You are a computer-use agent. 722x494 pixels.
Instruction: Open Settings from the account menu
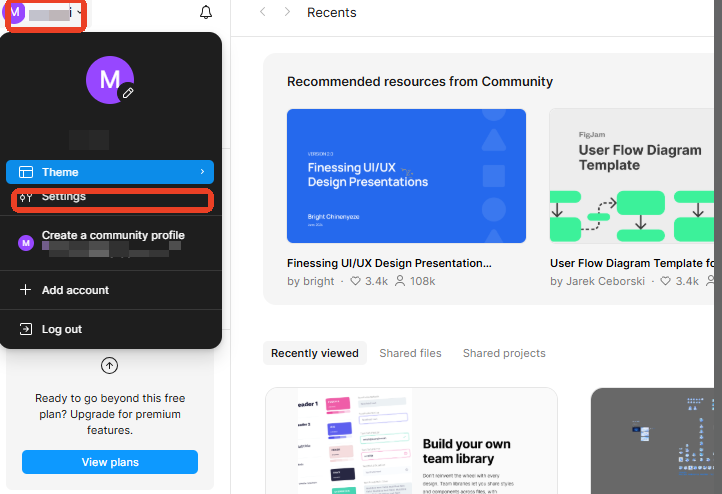pyautogui.click(x=110, y=198)
